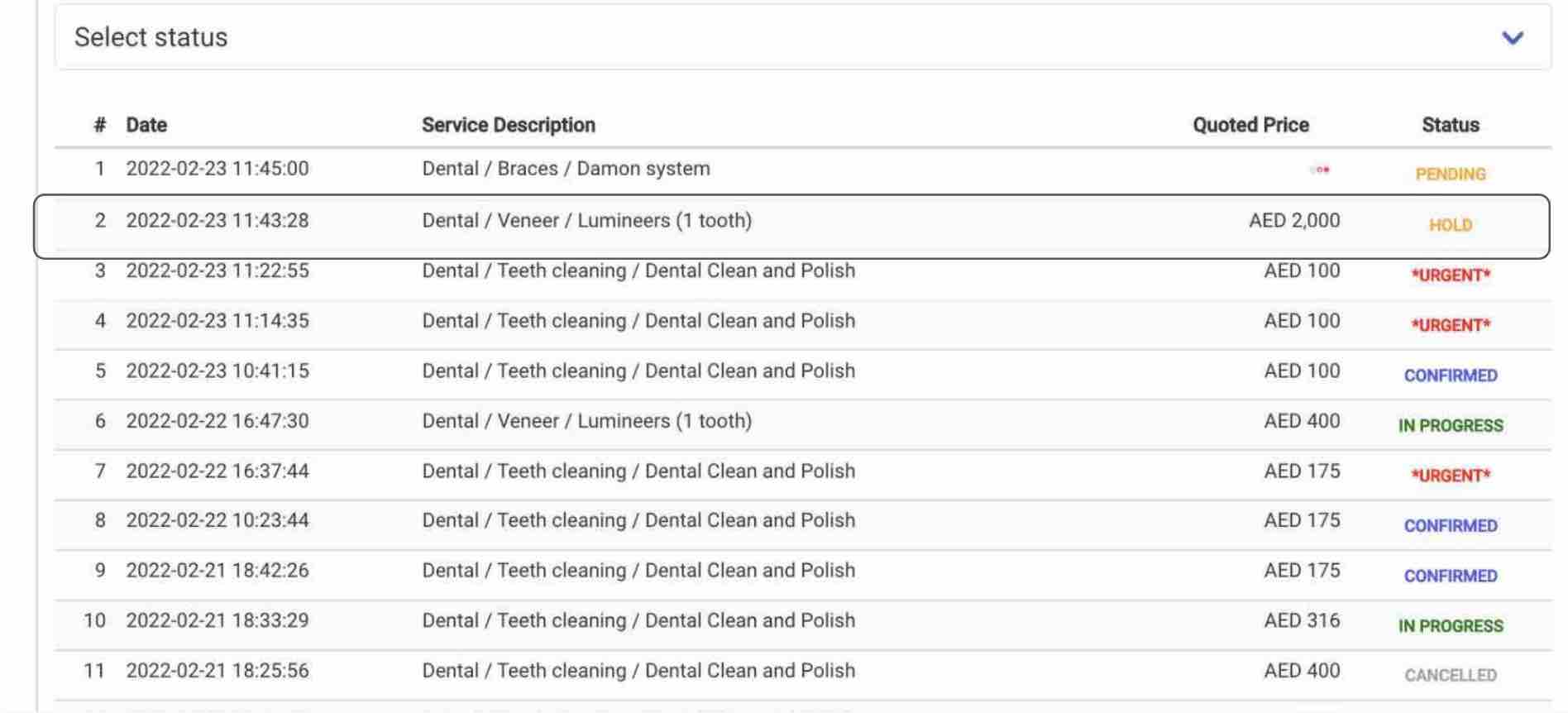Open row 9 Dental Clean and Polish service
1568x713 pixels.
[x=802, y=574]
